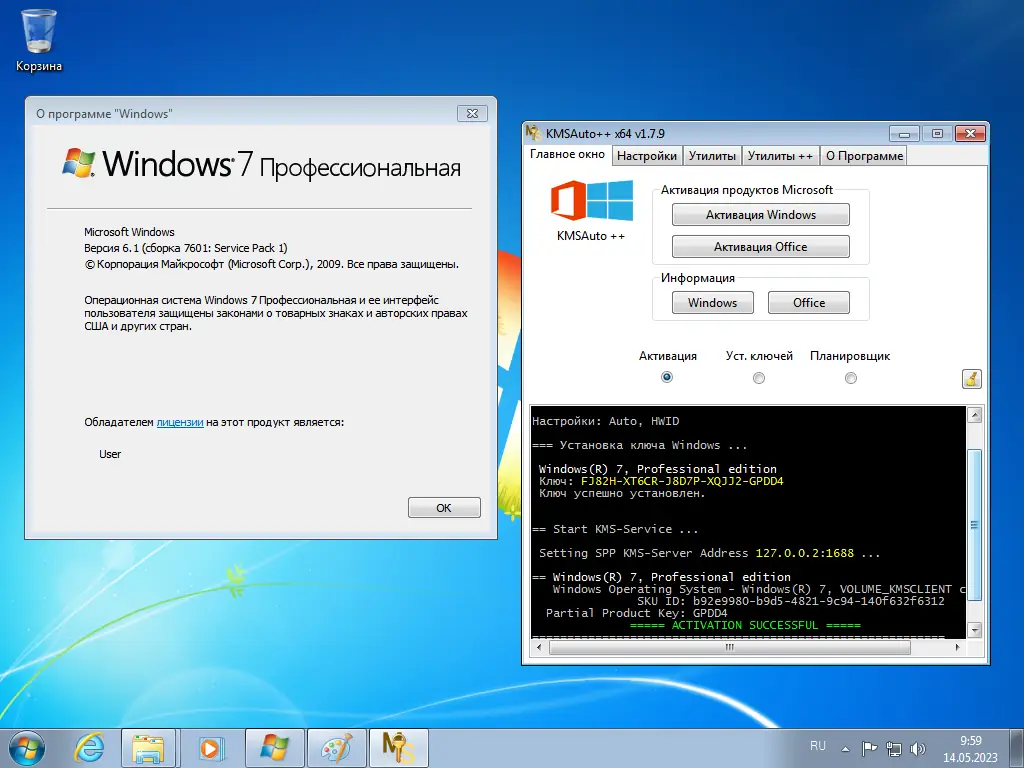Click the Partial Product Key: GPDD4 line
Screen dimensions: 1024x768
point(636,613)
